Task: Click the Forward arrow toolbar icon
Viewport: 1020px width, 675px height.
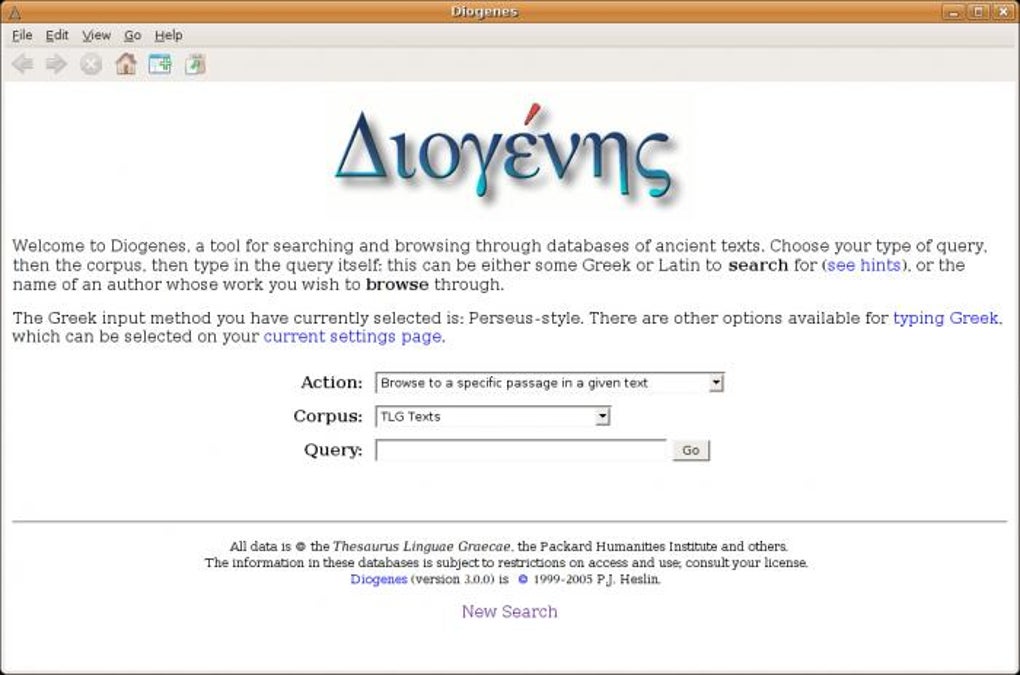Action: click(57, 64)
